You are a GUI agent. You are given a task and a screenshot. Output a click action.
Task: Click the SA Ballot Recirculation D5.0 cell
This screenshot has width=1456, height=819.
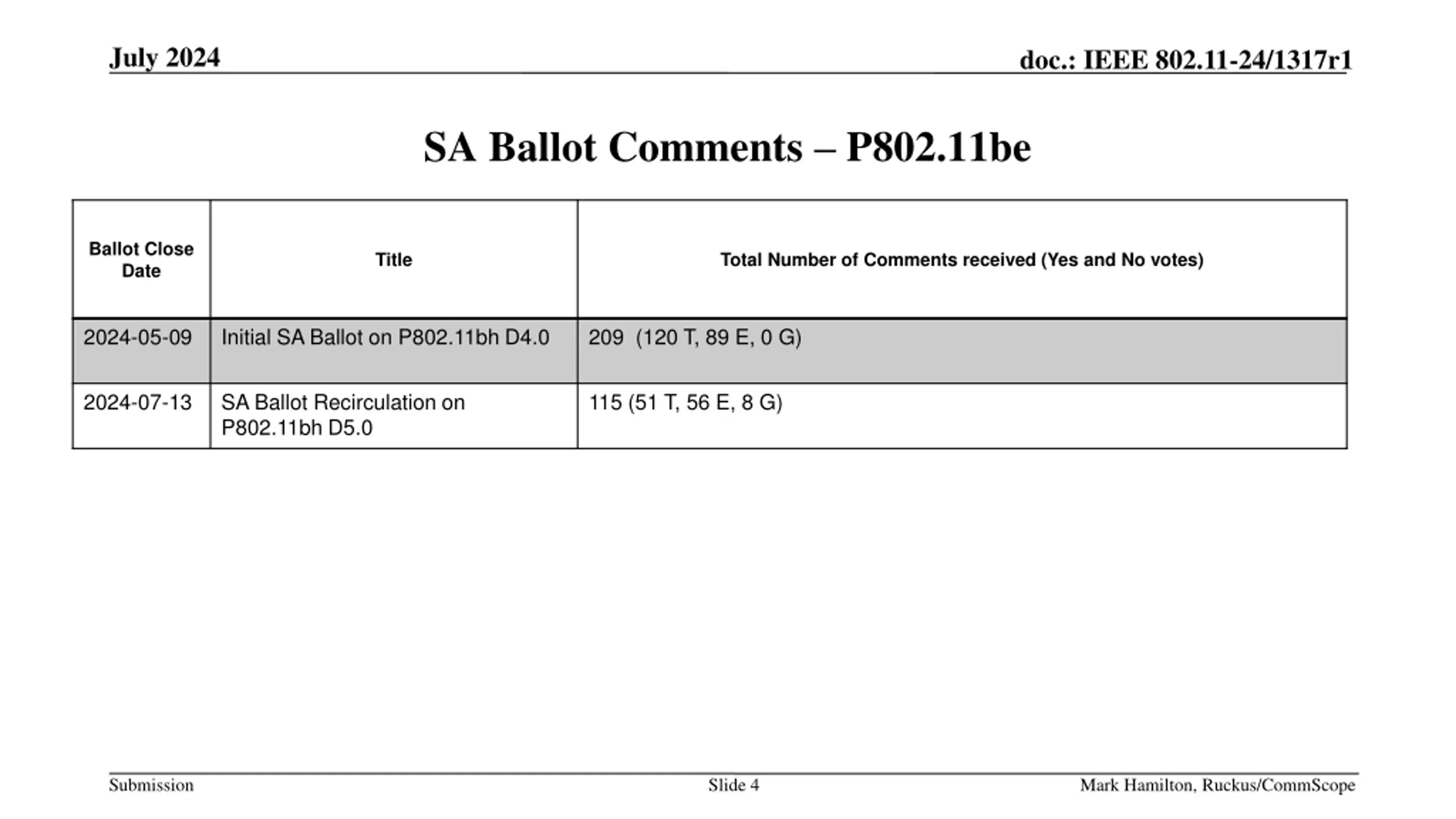[x=342, y=403]
